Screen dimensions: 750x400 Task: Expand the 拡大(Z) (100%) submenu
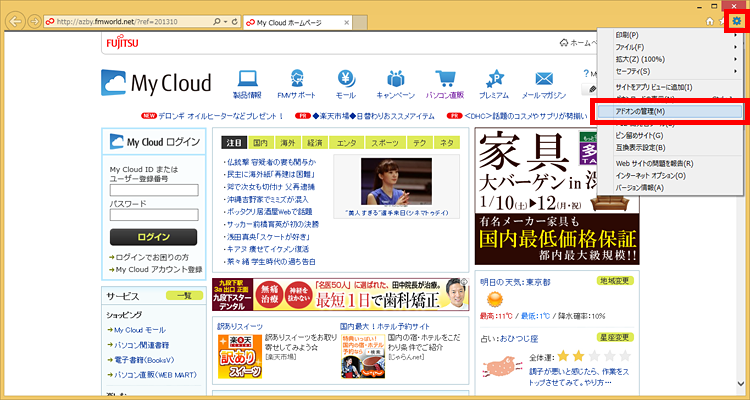click(x=670, y=59)
